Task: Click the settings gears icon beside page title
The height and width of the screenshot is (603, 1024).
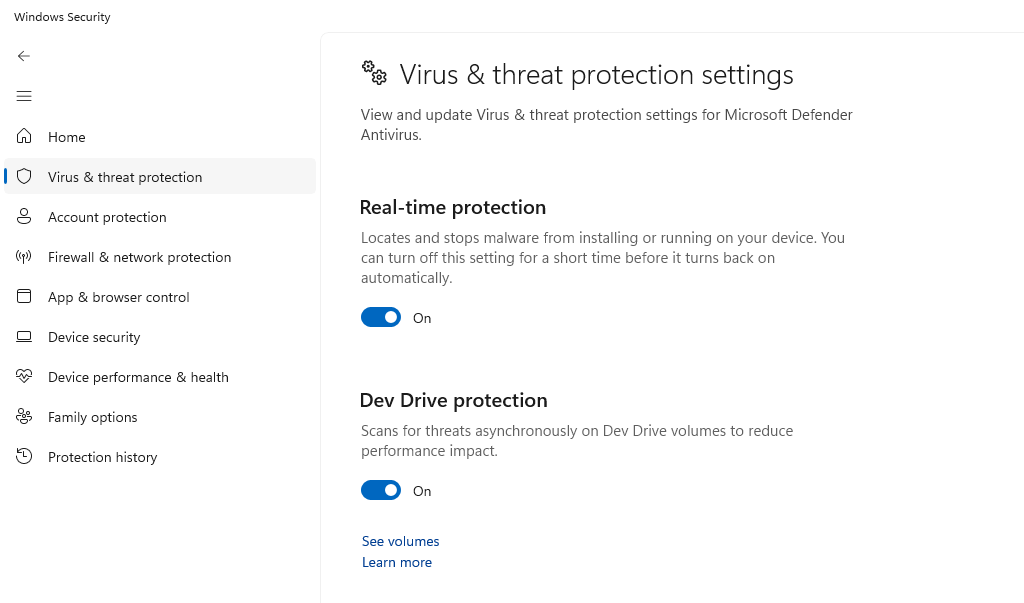Action: (375, 72)
